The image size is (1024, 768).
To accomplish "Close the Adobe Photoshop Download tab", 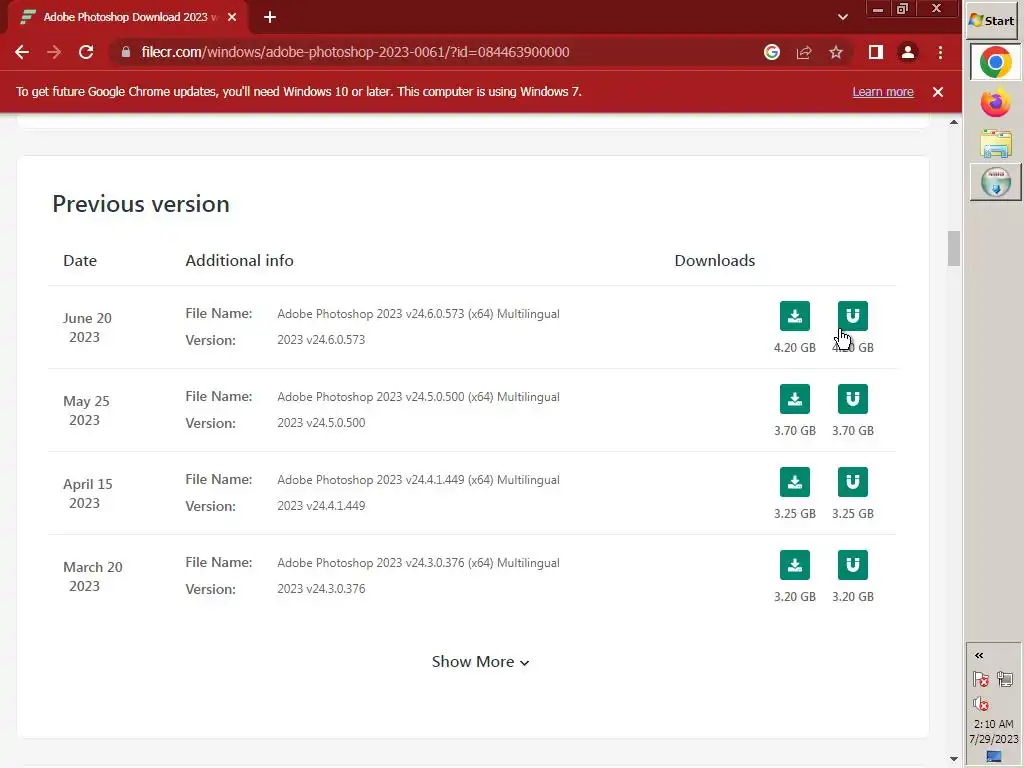I will pyautogui.click(x=232, y=17).
